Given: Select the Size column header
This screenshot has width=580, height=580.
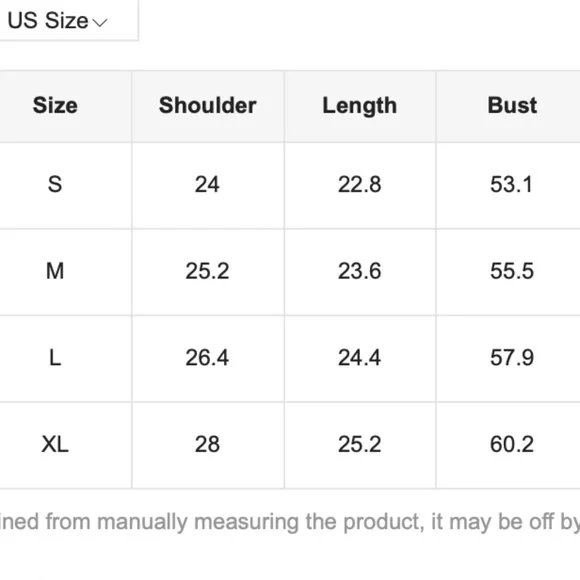Looking at the screenshot, I should pyautogui.click(x=55, y=105).
